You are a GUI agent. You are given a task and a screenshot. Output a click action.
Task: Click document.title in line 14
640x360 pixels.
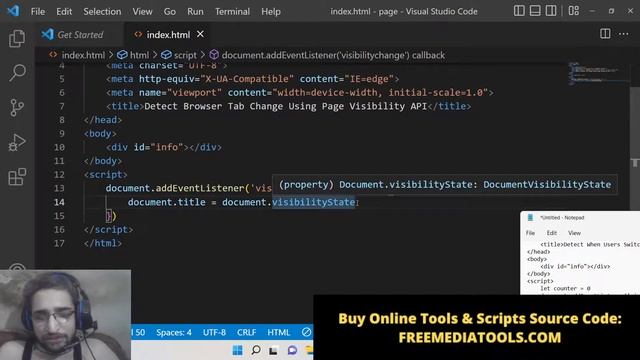click(167, 202)
